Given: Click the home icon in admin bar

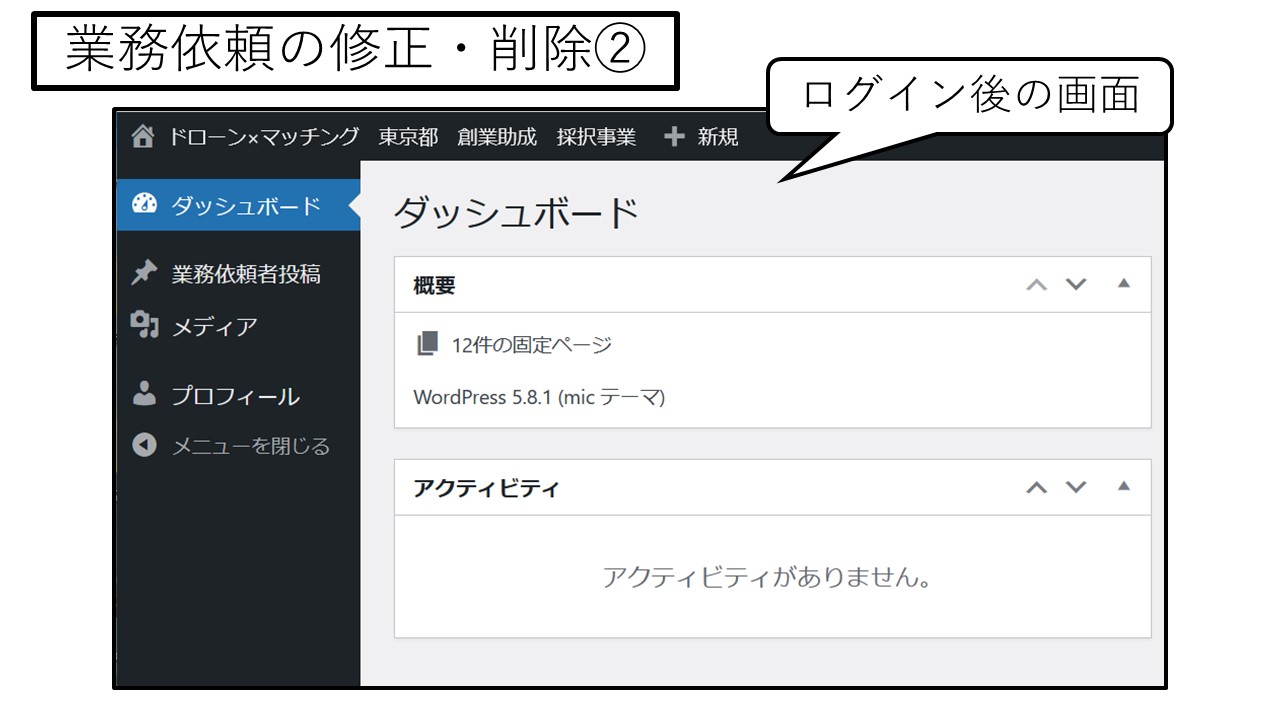Looking at the screenshot, I should click(x=143, y=137).
